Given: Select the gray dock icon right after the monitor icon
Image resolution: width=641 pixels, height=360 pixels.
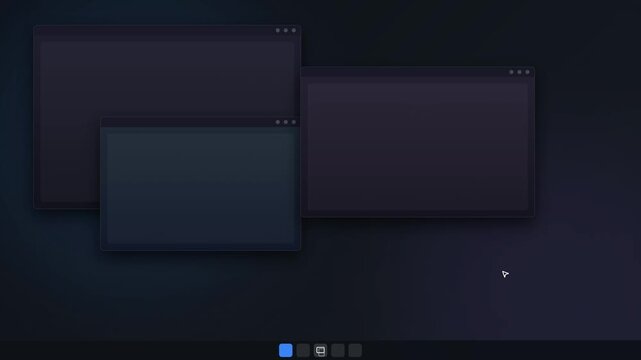Looking at the screenshot, I should click(338, 350).
